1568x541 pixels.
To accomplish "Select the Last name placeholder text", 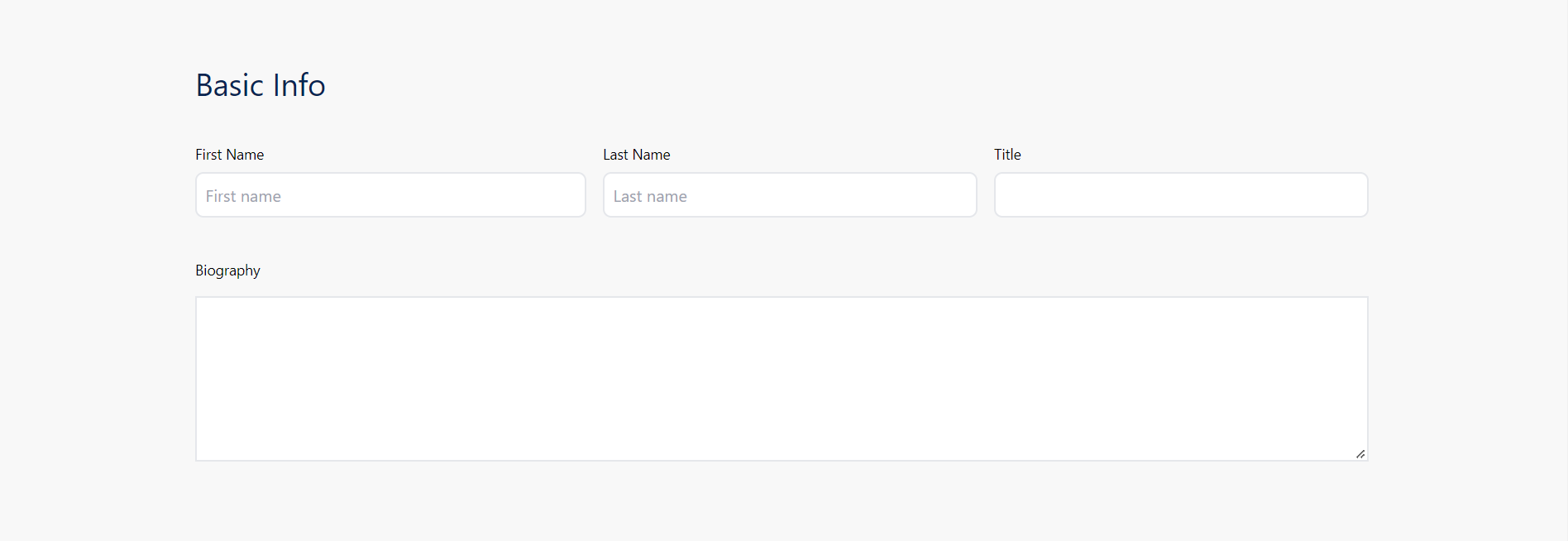I will tap(650, 196).
